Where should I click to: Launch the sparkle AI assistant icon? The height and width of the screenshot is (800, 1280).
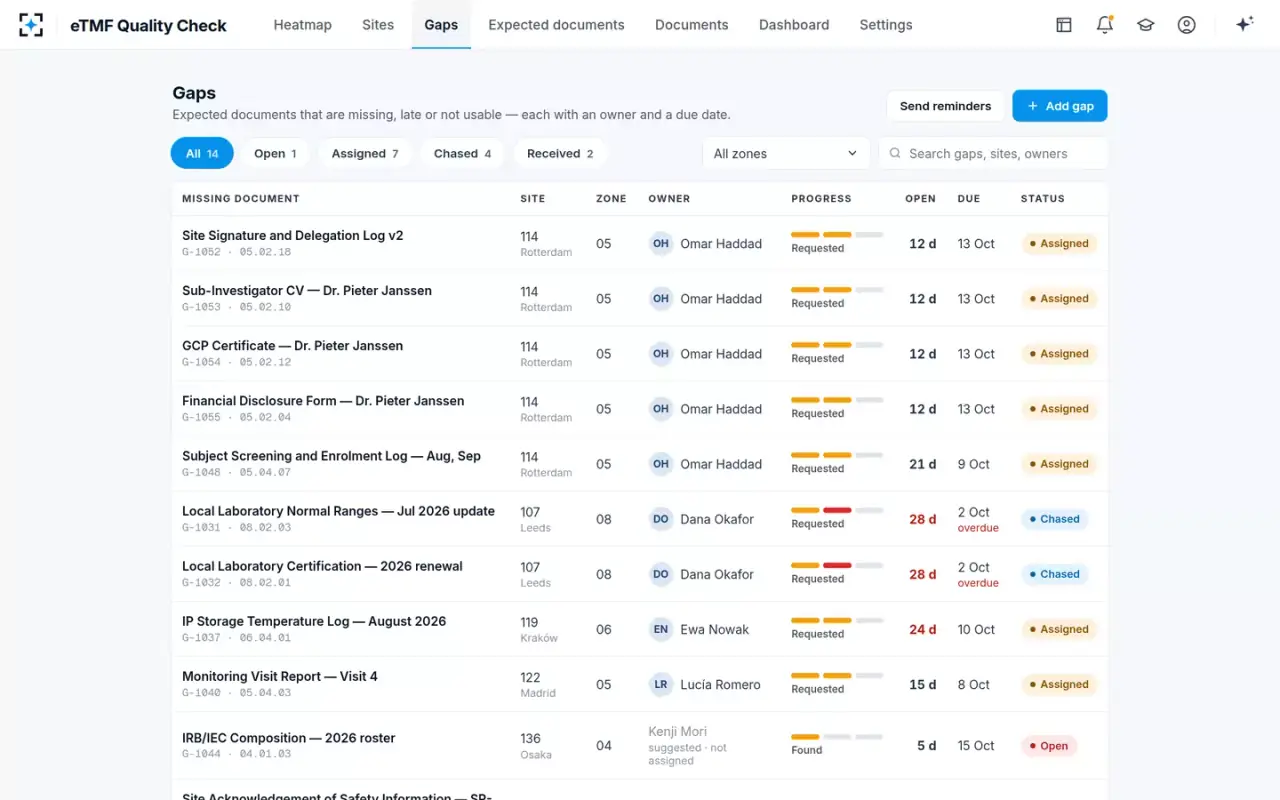(x=1244, y=25)
